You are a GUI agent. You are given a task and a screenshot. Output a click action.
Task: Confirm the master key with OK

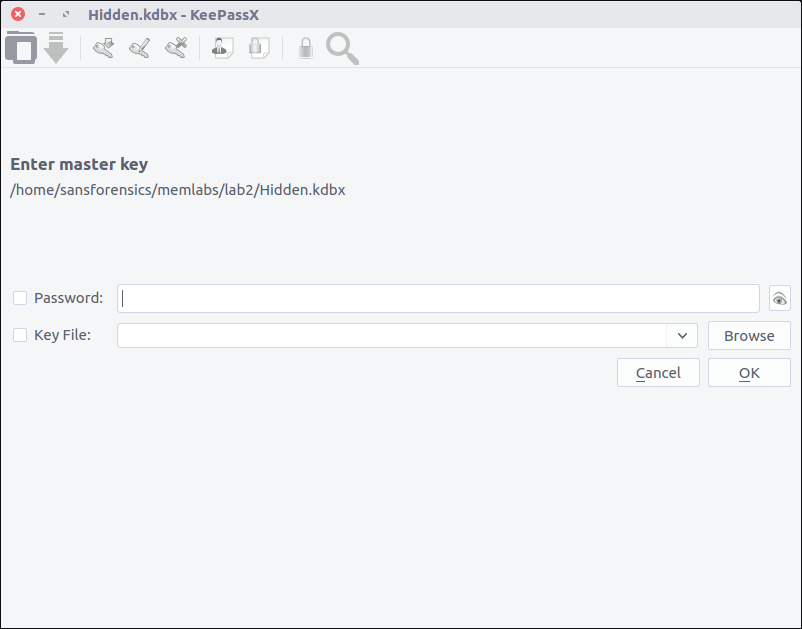(x=749, y=373)
